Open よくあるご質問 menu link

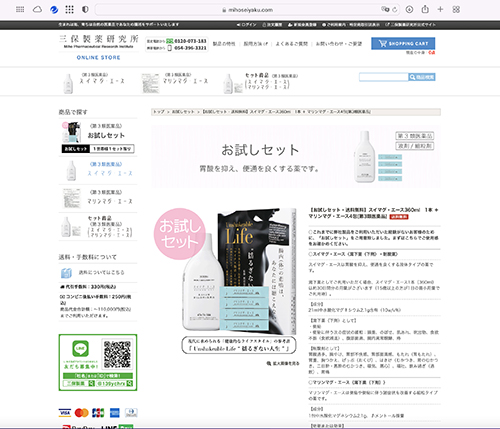pyautogui.click(x=292, y=44)
